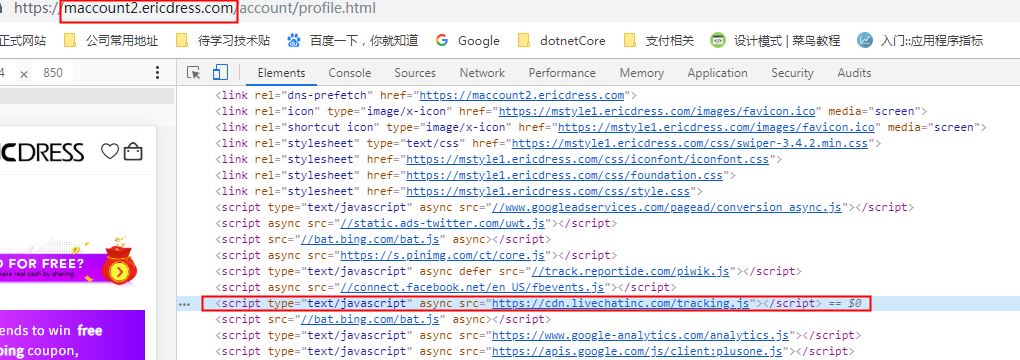The width and height of the screenshot is (1020, 360).
Task: Click the browser address bar URL
Action: click(x=195, y=9)
